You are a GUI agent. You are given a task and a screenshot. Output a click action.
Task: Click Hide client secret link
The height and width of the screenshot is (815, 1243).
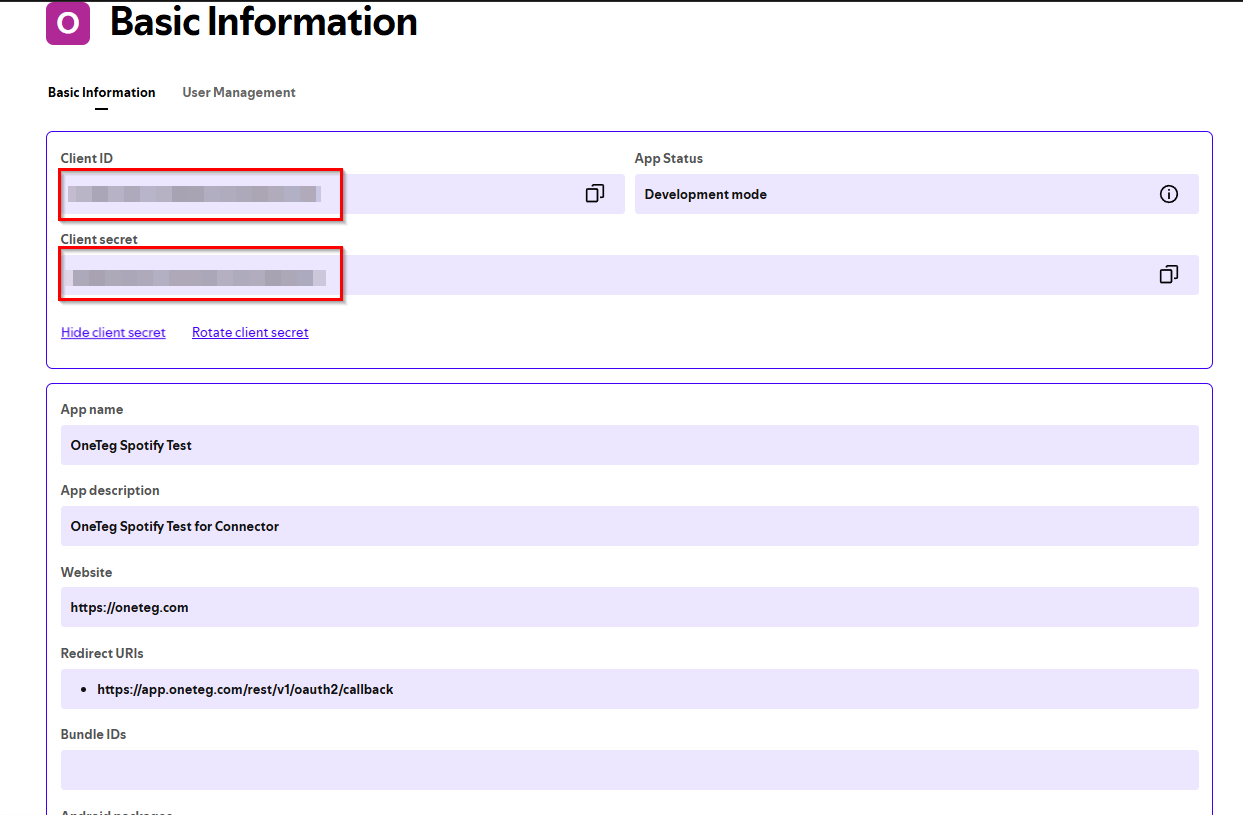pyautogui.click(x=113, y=332)
